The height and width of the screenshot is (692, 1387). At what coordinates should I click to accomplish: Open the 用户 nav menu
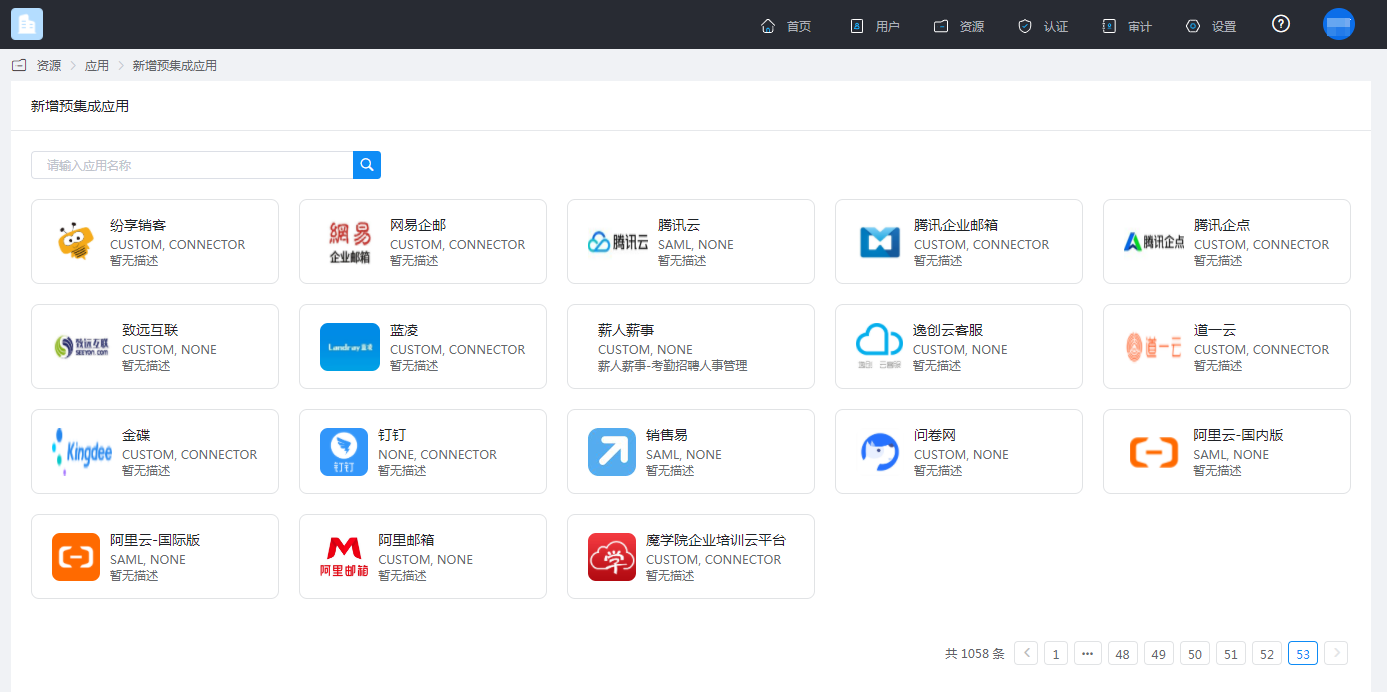click(875, 26)
